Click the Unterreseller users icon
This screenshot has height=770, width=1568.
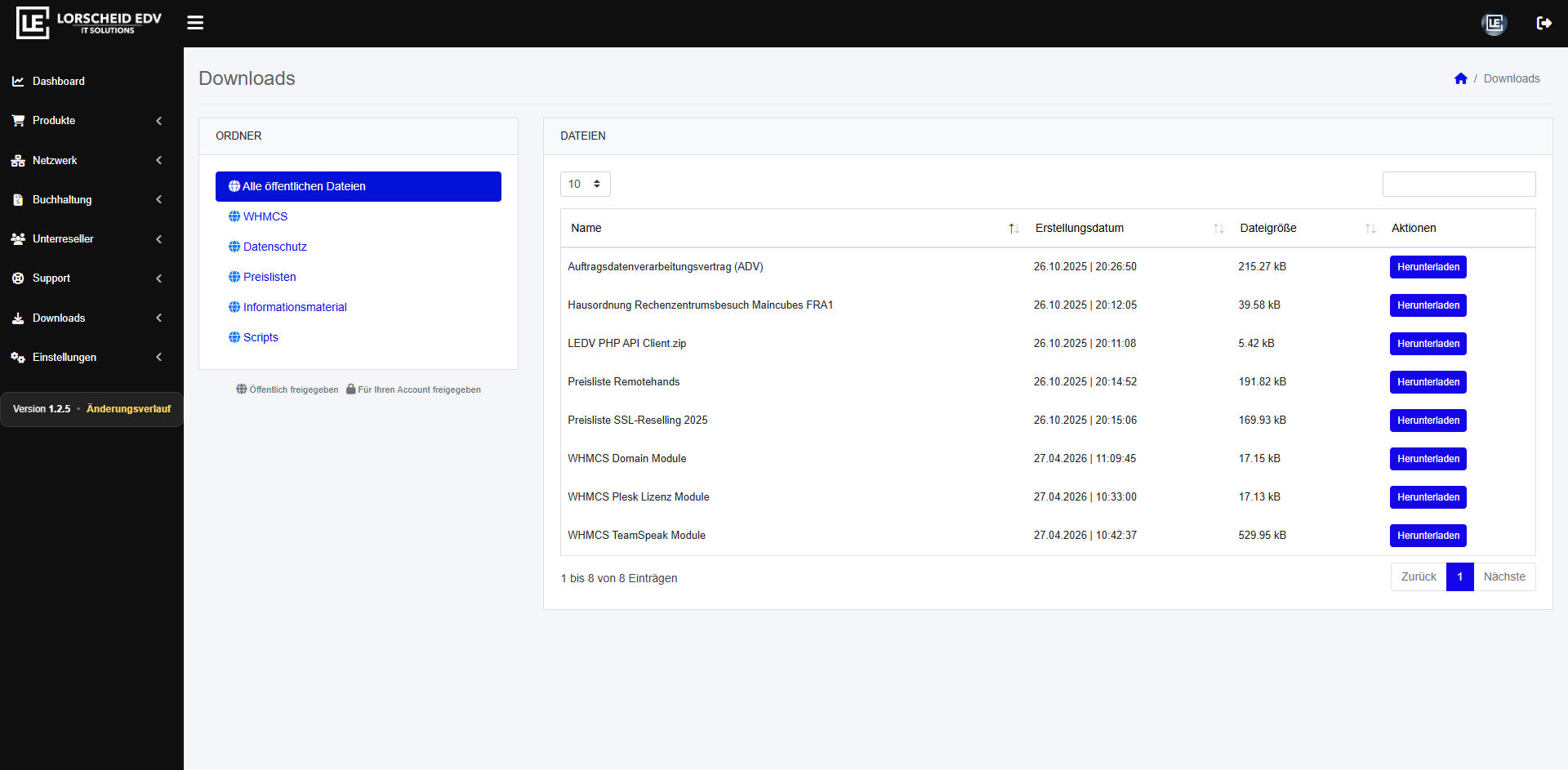18,239
